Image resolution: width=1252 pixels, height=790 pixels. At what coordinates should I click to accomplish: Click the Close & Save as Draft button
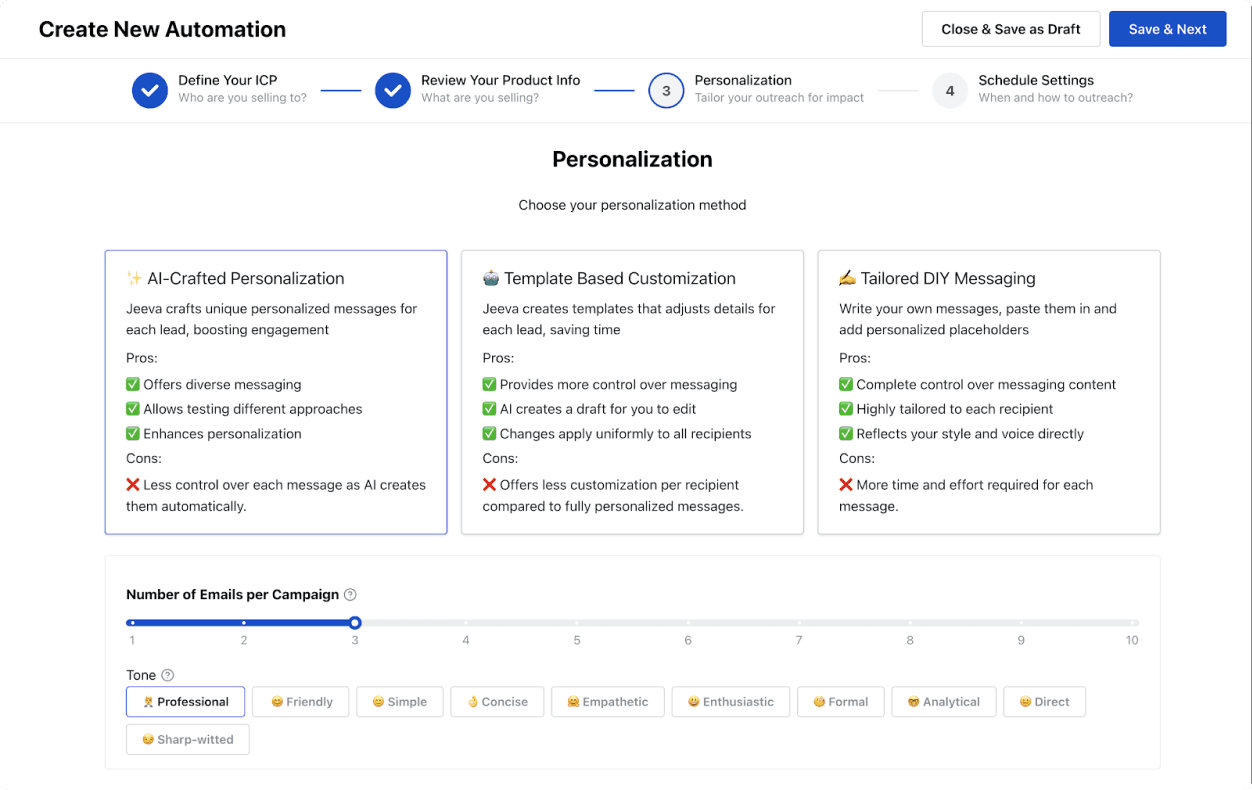point(1011,29)
